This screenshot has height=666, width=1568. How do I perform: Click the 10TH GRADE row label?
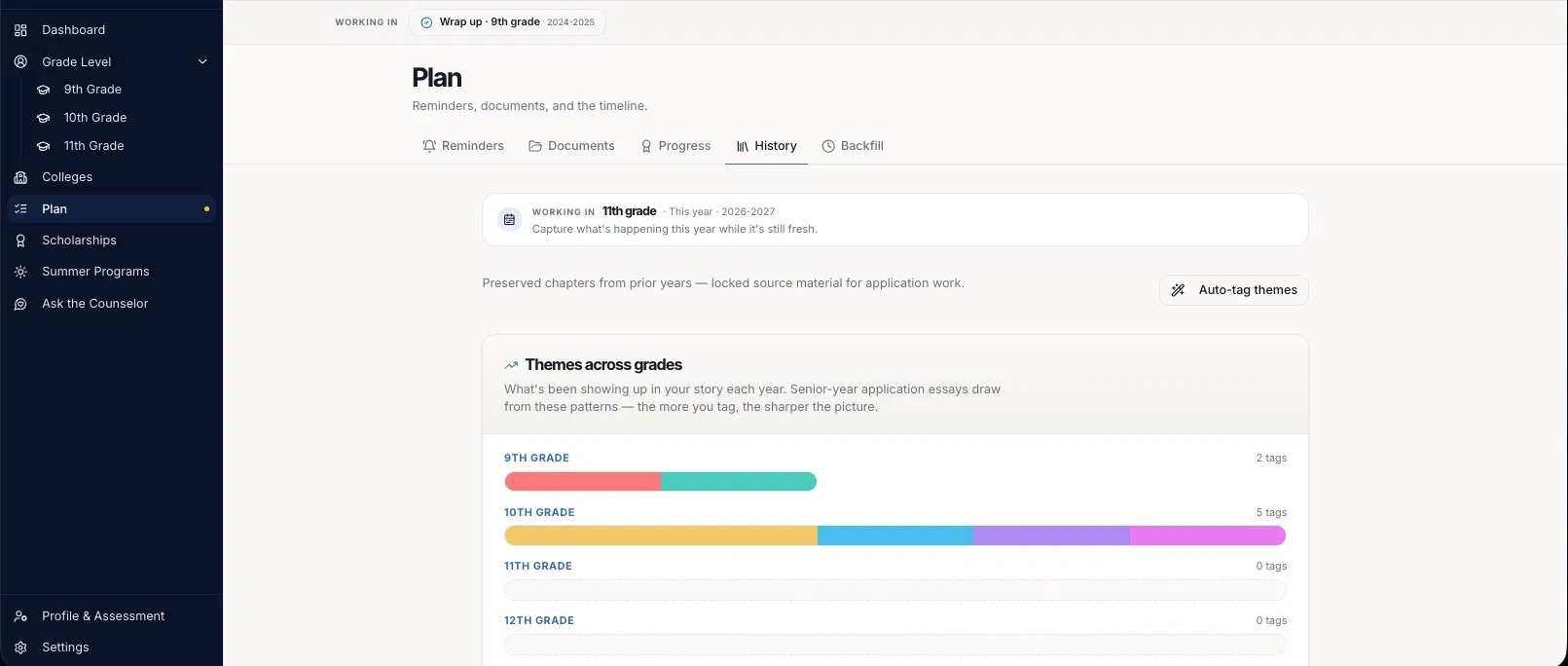pos(539,512)
